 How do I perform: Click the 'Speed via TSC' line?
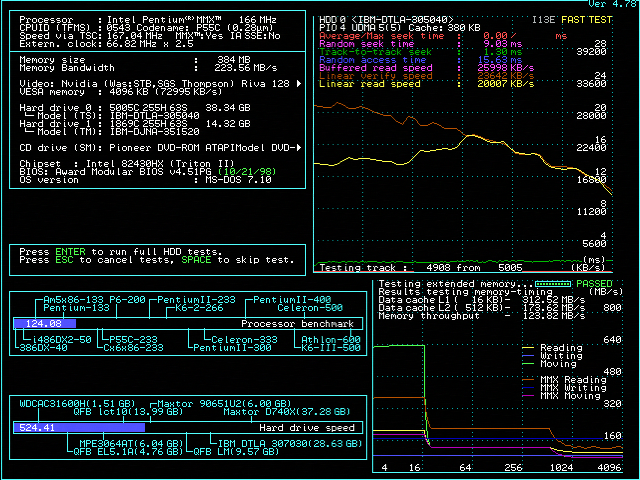pyautogui.click(x=149, y=36)
